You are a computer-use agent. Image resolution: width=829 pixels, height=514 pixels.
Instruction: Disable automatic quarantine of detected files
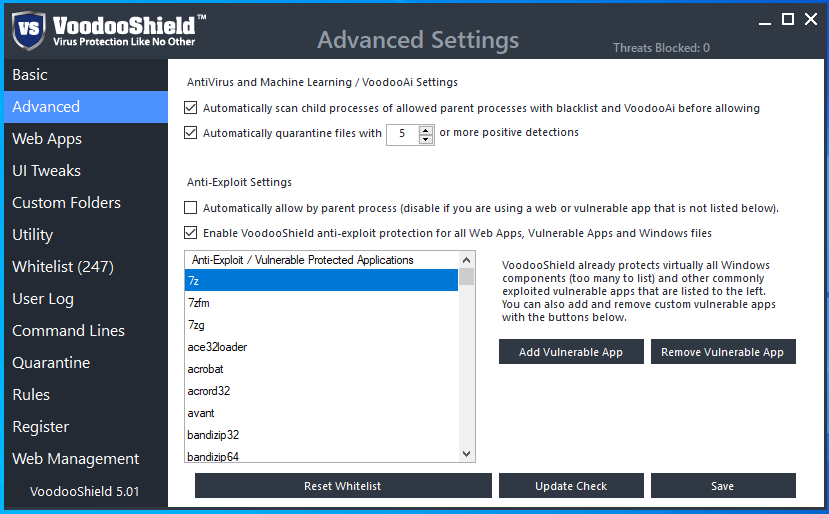pyautogui.click(x=191, y=133)
